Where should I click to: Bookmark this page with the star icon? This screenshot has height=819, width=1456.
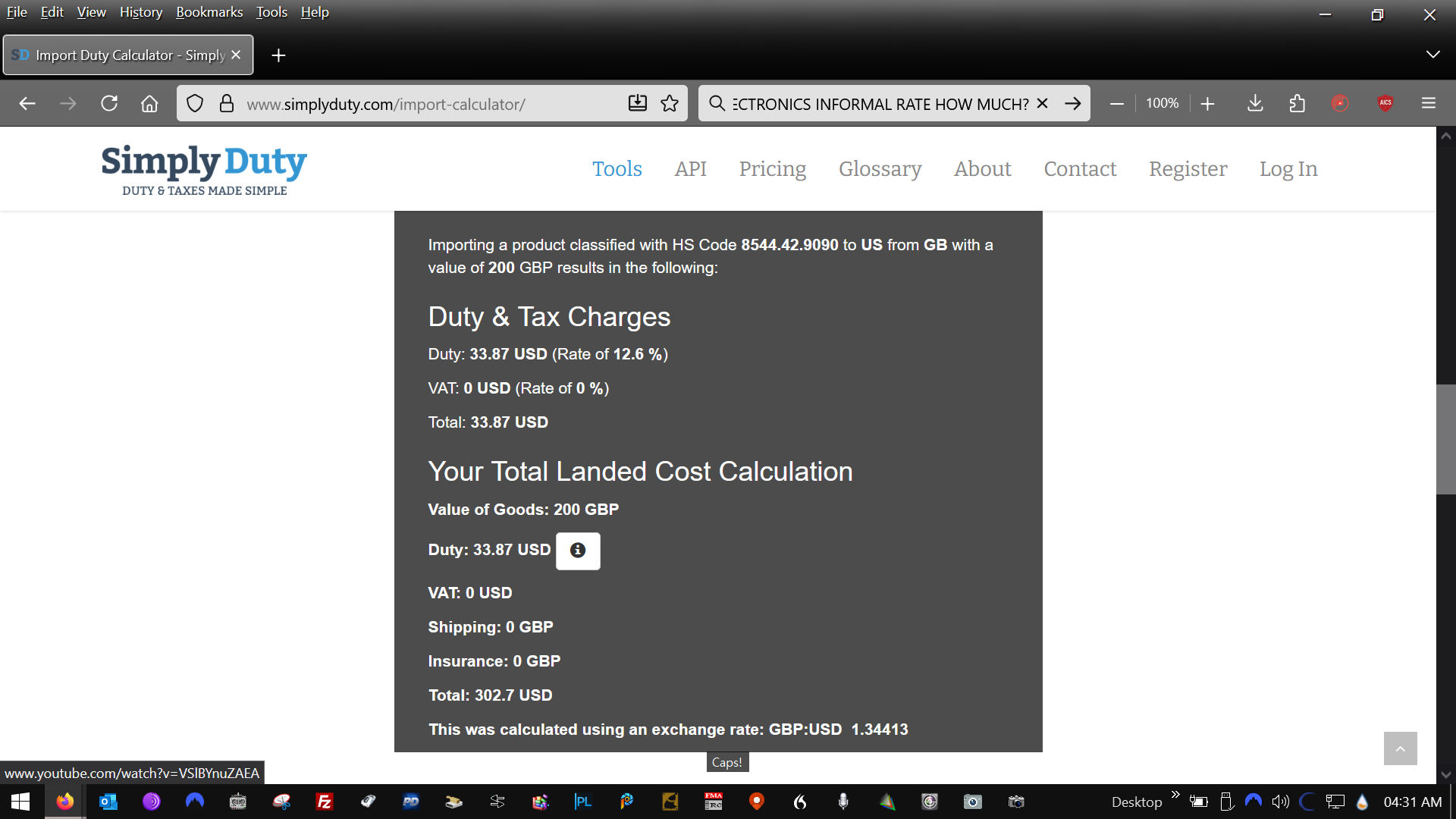click(x=669, y=104)
